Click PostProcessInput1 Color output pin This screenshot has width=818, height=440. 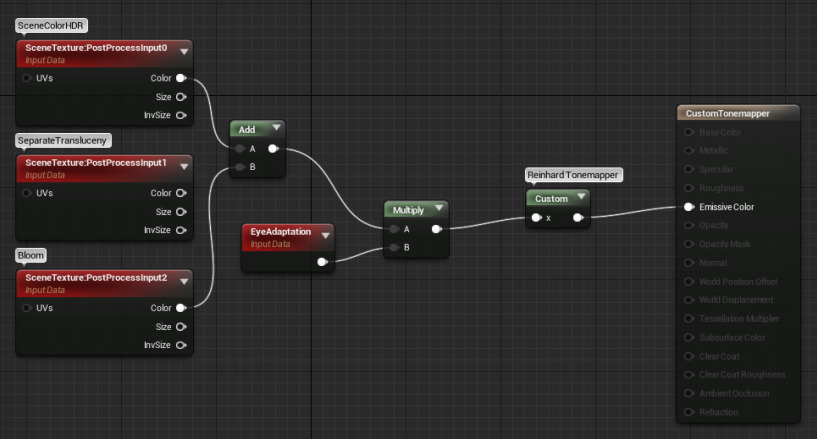coord(181,193)
